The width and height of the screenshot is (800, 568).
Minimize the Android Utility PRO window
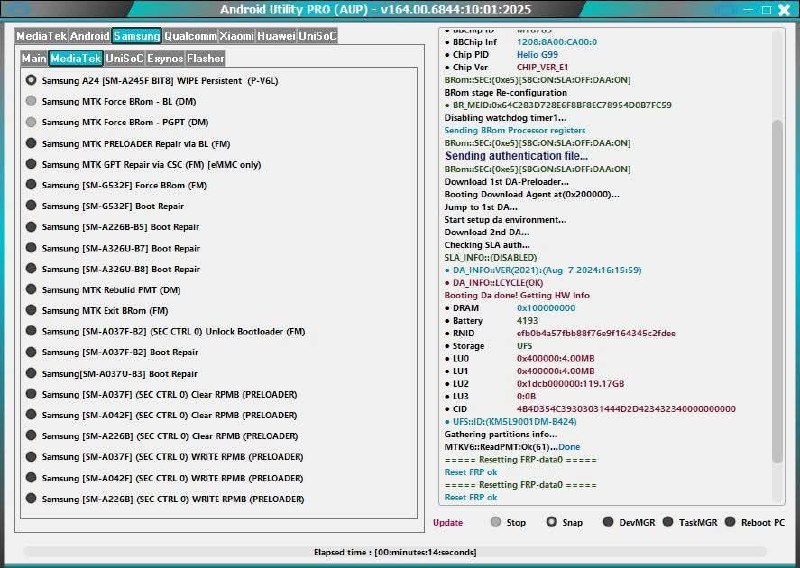click(x=748, y=10)
